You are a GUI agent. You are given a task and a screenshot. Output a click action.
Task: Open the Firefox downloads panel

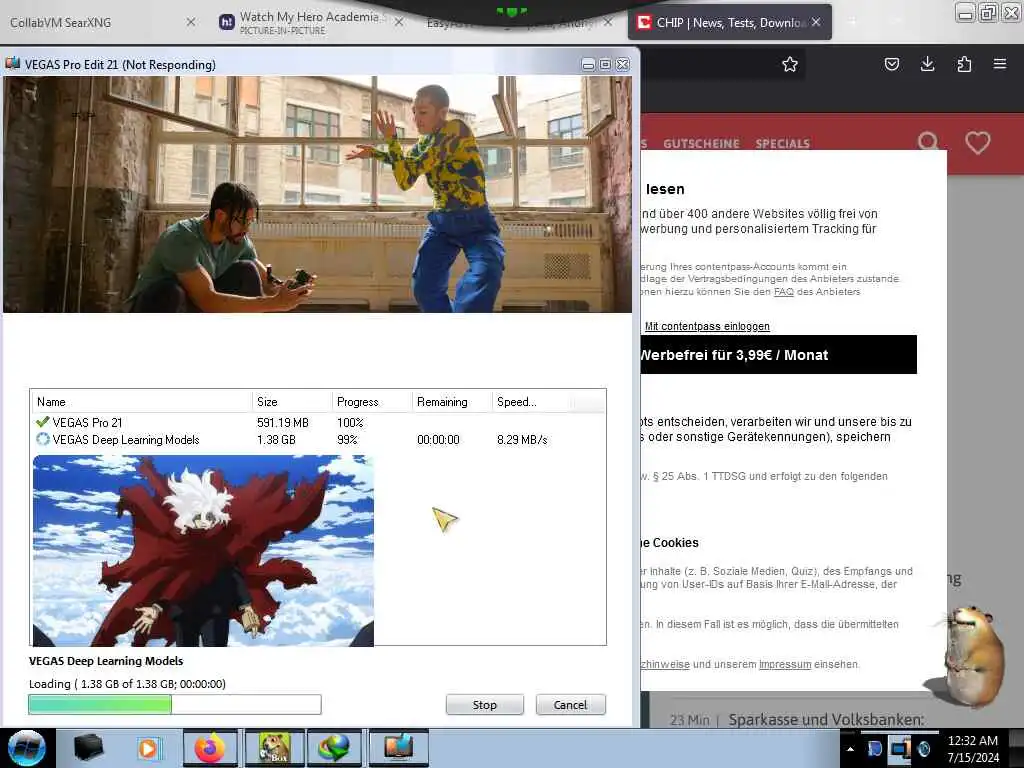click(x=927, y=64)
